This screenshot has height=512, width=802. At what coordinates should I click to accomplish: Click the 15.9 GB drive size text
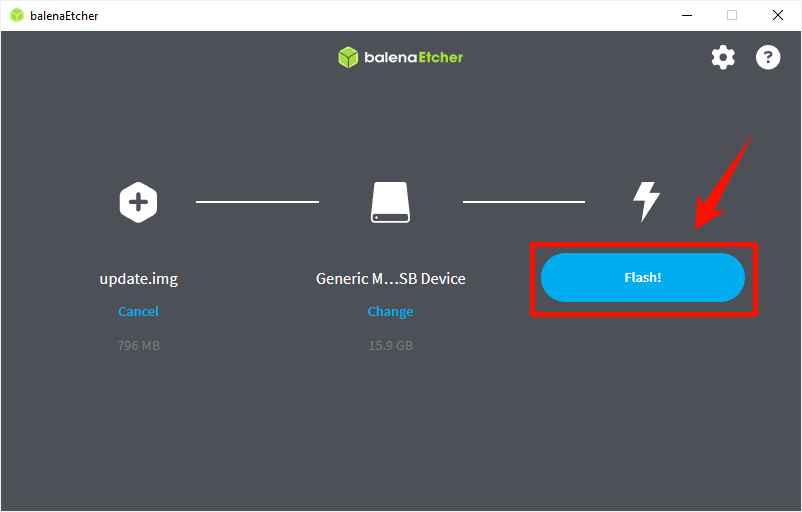click(390, 346)
